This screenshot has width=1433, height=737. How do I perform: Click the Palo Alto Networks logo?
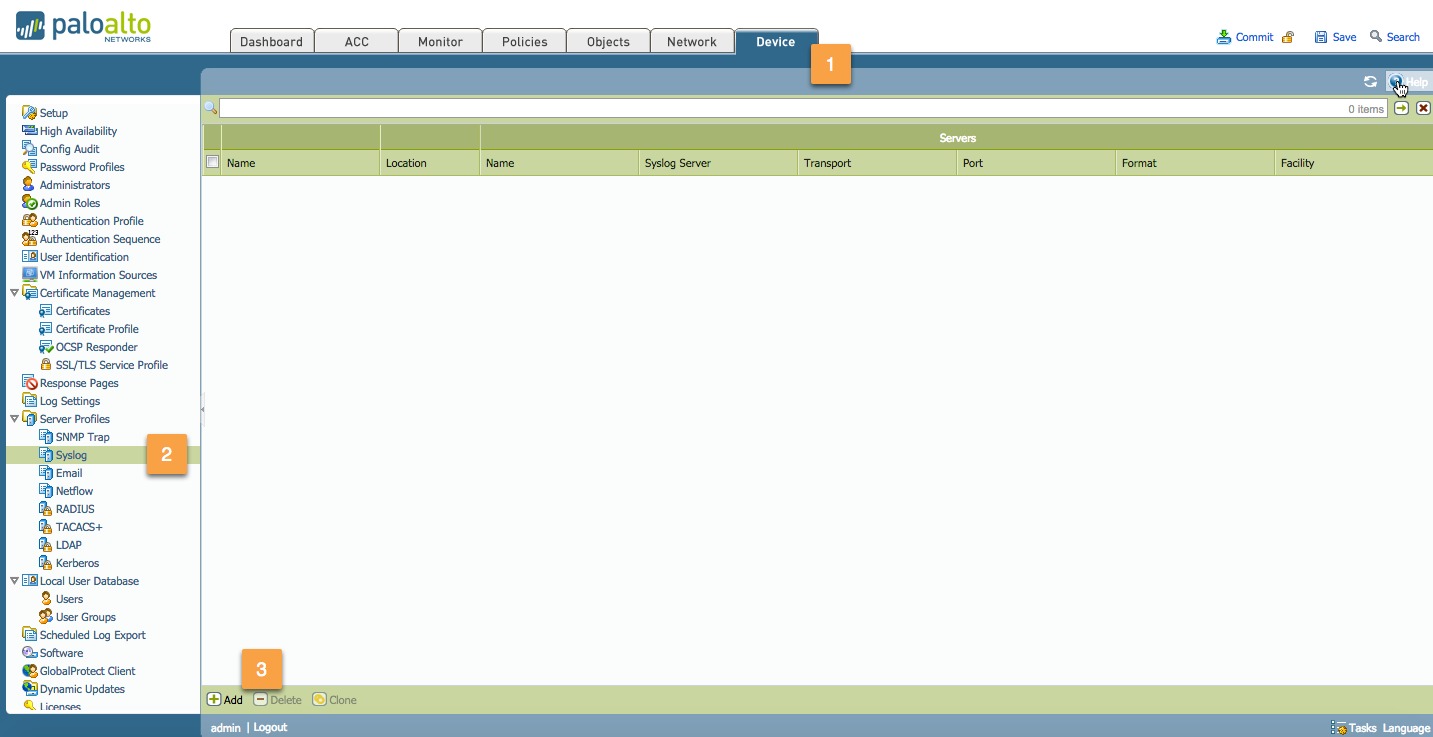coord(83,27)
